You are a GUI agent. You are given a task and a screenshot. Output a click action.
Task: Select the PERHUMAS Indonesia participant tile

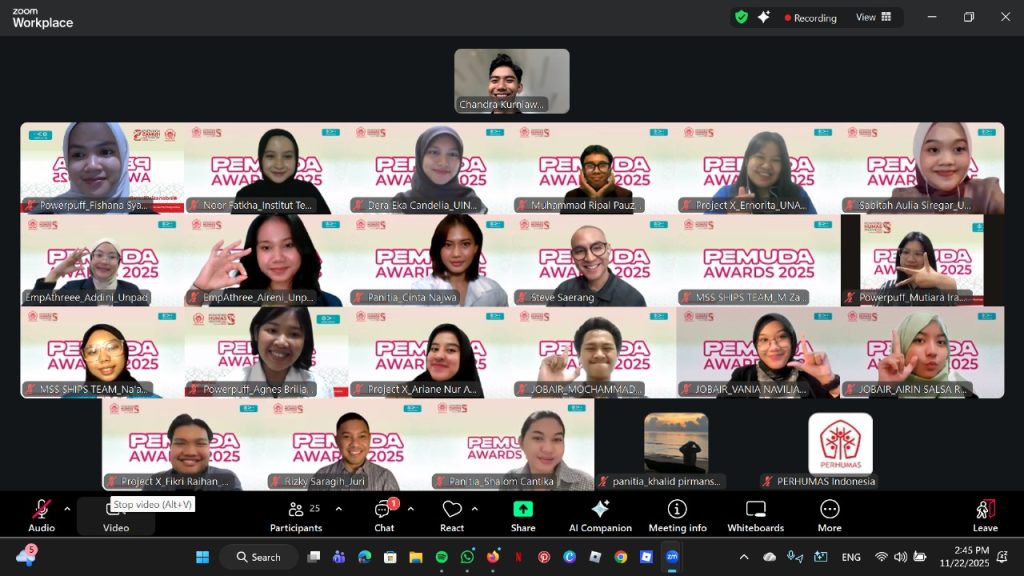coord(840,449)
